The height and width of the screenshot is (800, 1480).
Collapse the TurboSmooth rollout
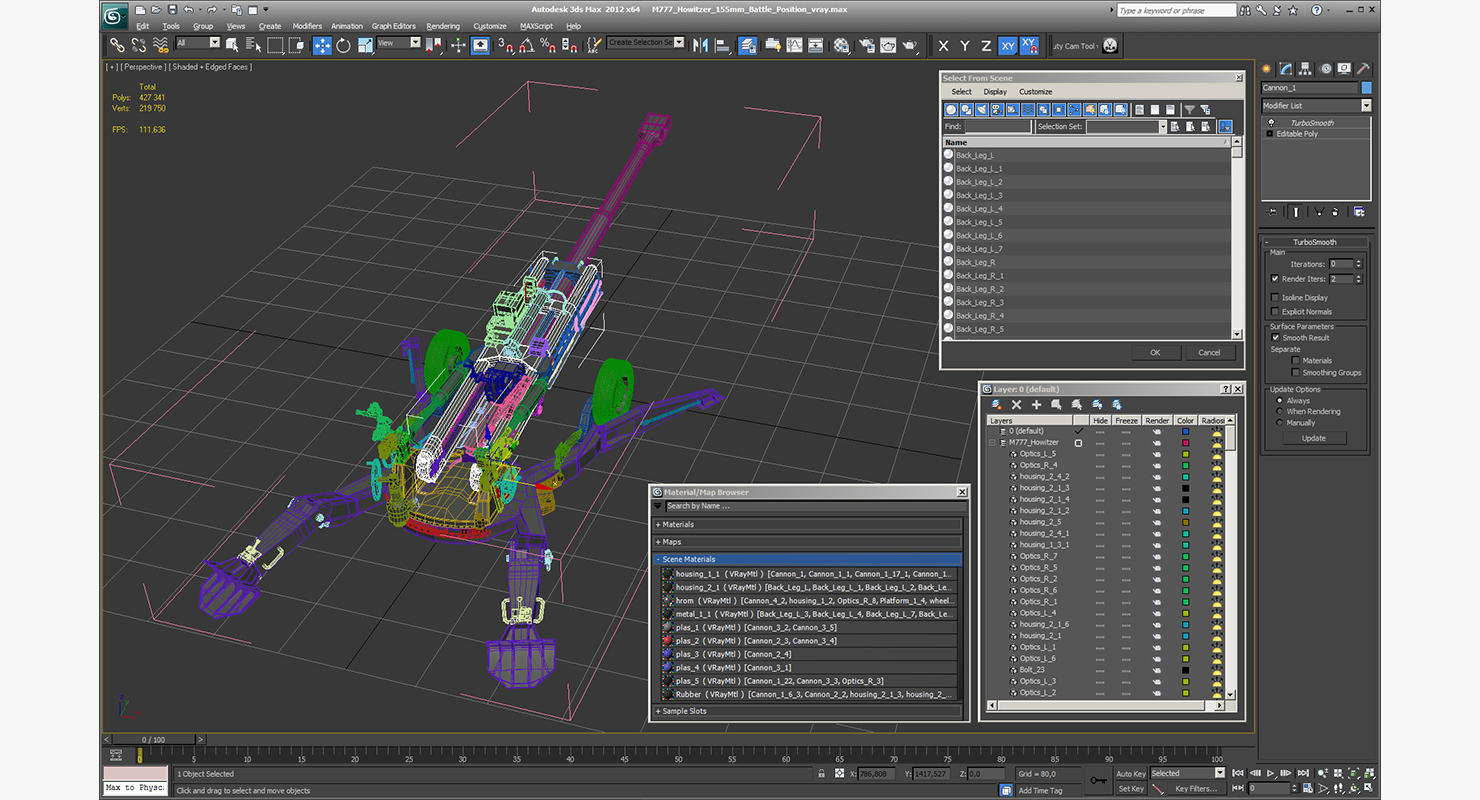pos(1314,243)
